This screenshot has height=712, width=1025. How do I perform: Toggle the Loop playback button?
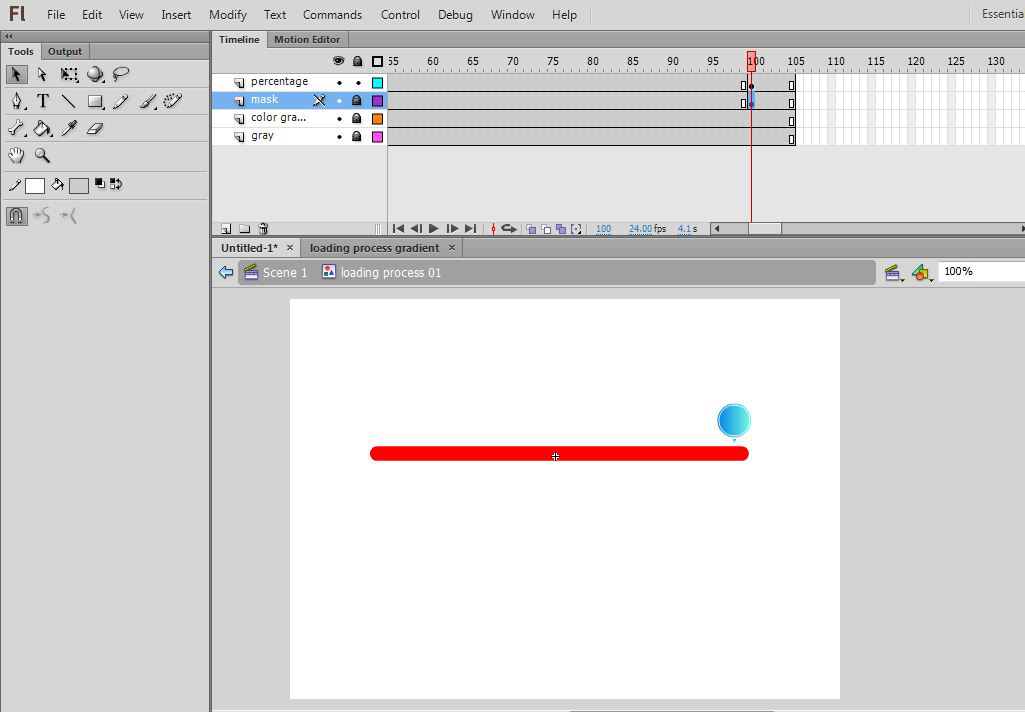[x=509, y=229]
